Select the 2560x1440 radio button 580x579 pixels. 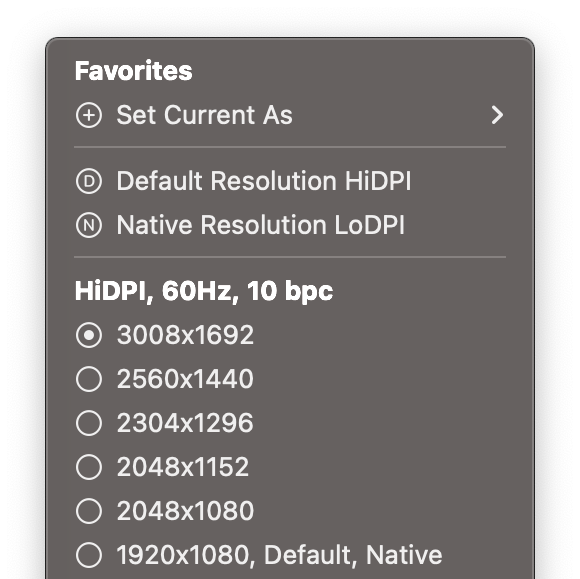pyautogui.click(x=89, y=379)
